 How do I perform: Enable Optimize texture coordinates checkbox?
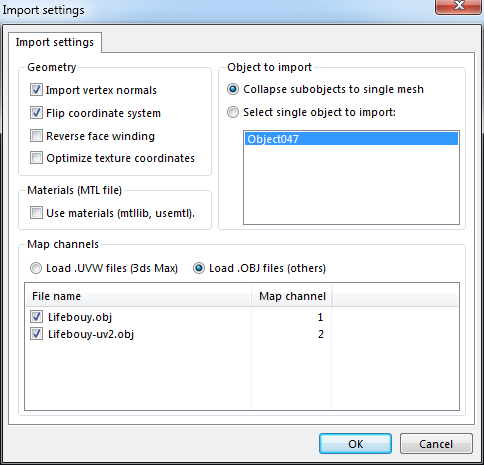pos(36,158)
